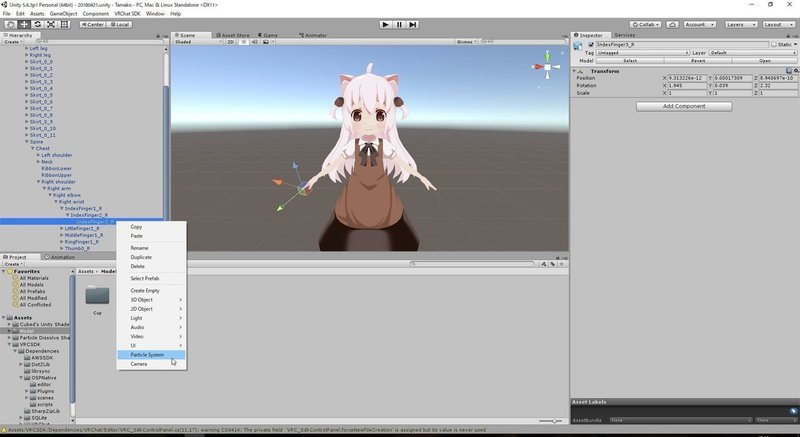The height and width of the screenshot is (437, 800).
Task: Click the Project panel Create button
Action: click(x=13, y=264)
